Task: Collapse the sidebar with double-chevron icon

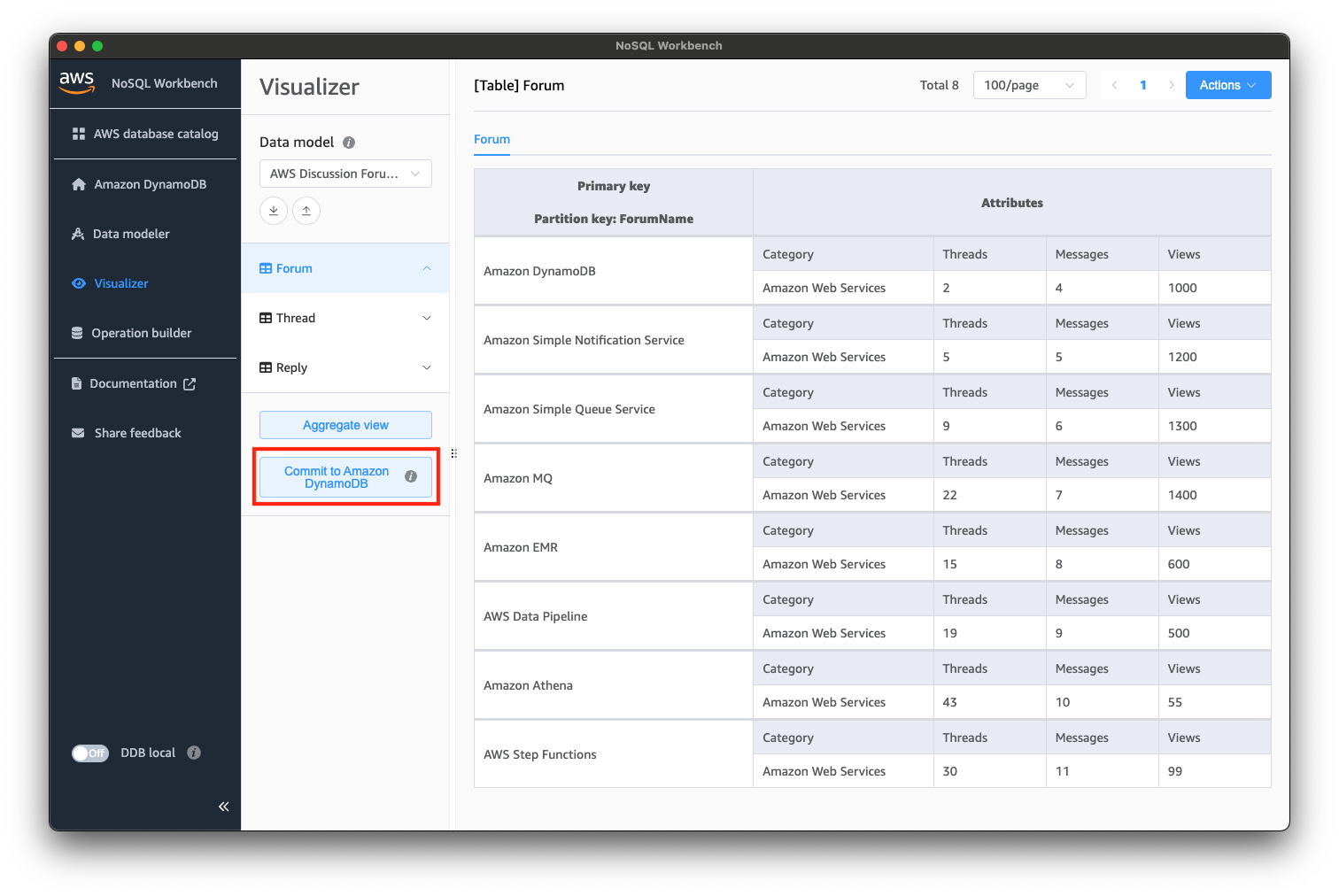Action: point(224,806)
